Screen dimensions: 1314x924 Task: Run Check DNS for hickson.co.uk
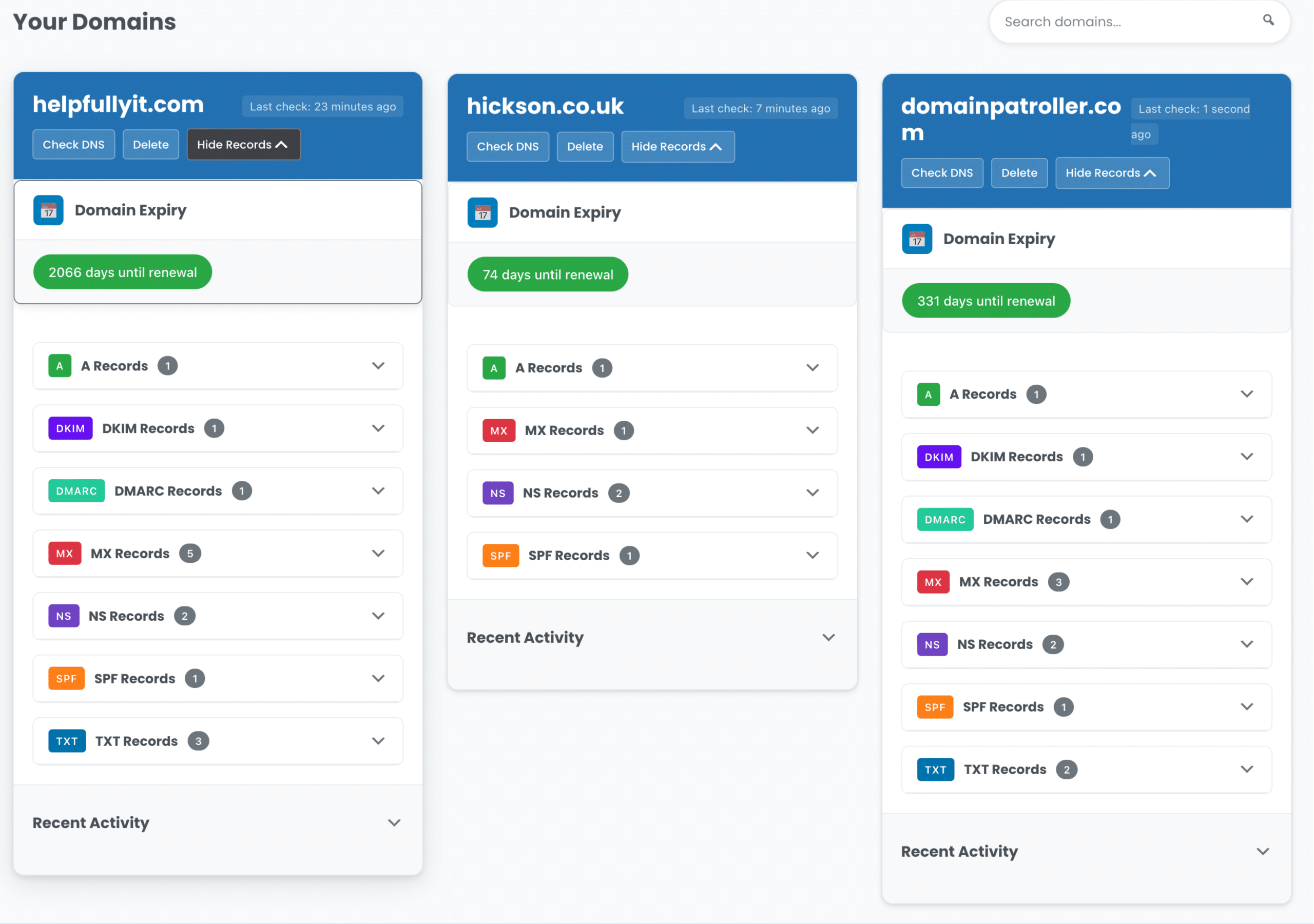508,147
